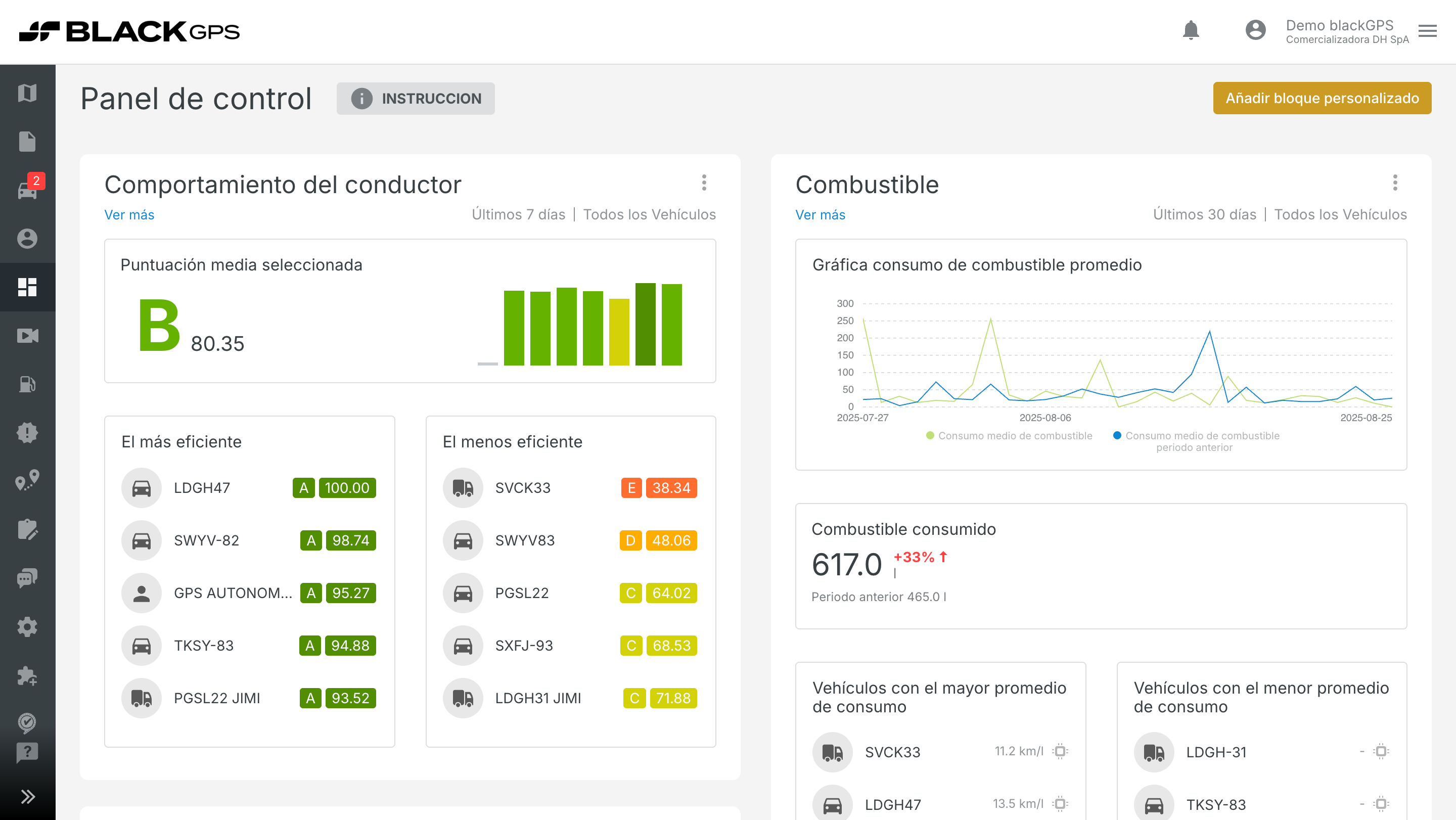This screenshot has height=820, width=1456.
Task: Open the plugins puzzle piece icon
Action: pos(27,676)
